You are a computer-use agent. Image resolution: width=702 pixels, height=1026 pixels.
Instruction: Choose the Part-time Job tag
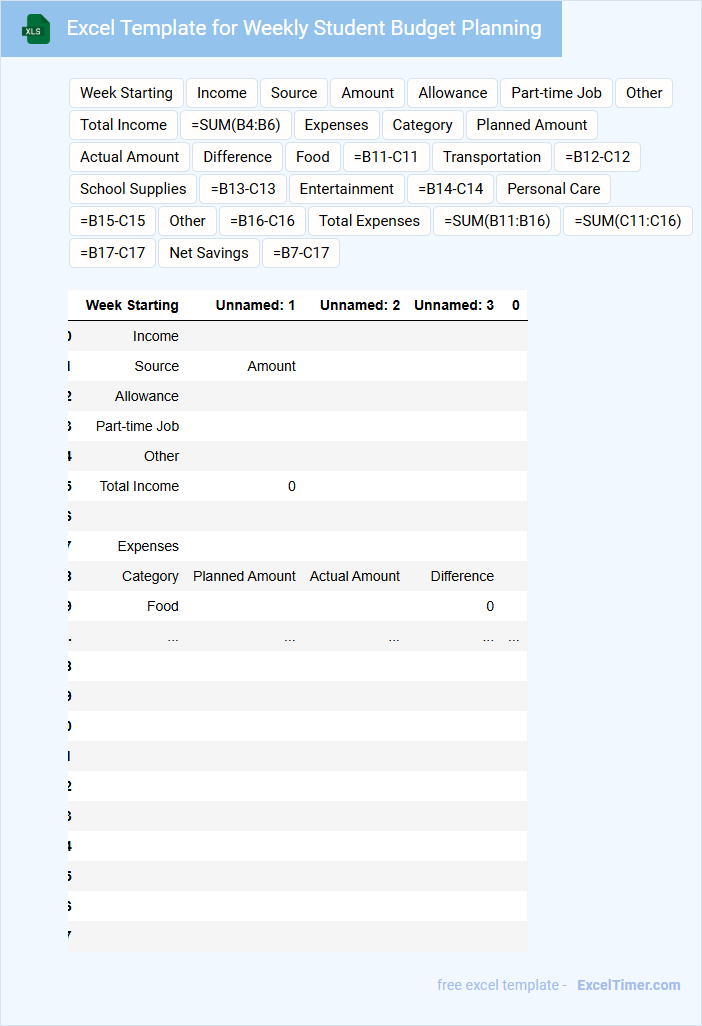point(556,93)
